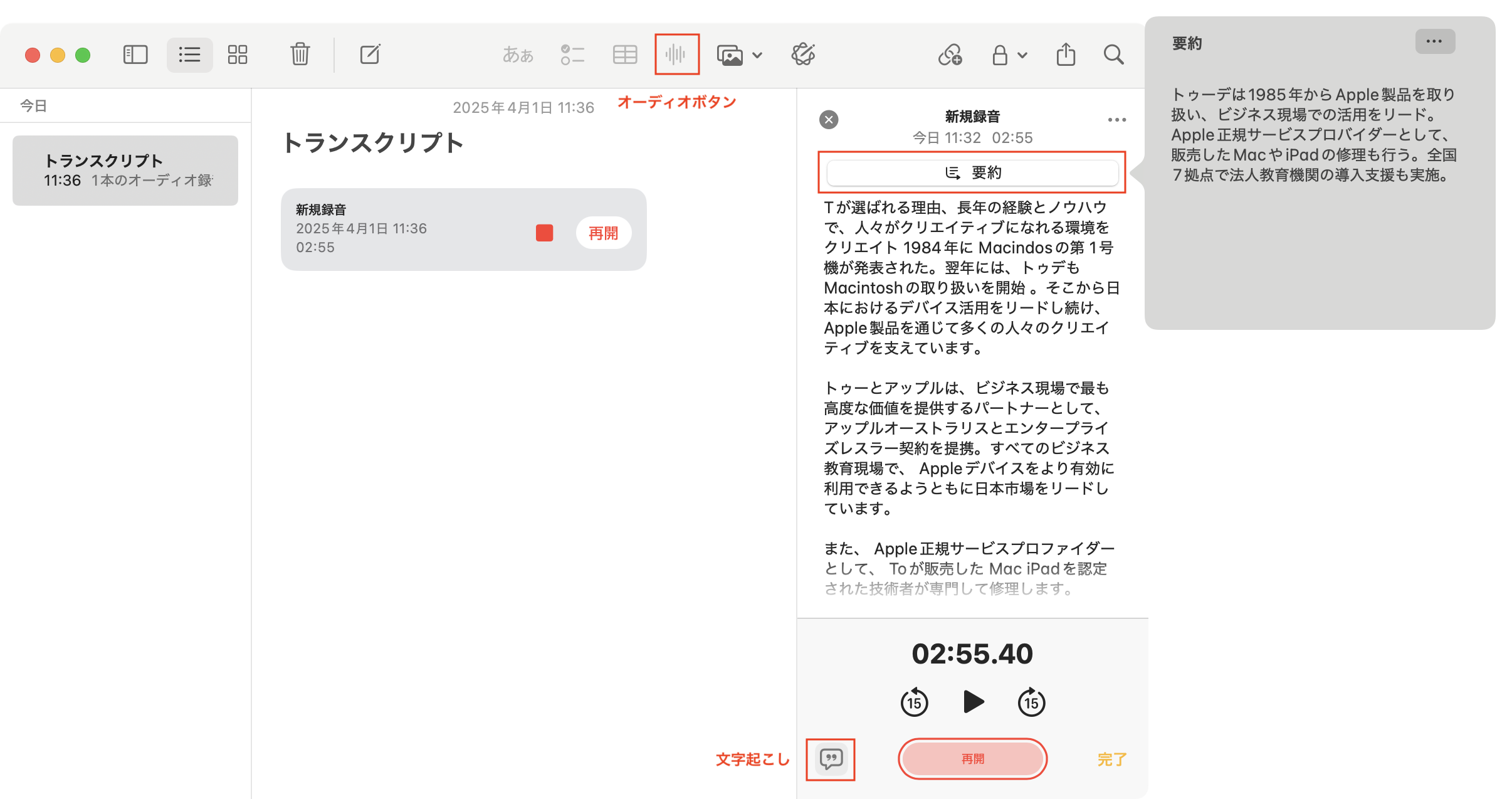This screenshot has width=1512, height=799.
Task: Click transcript paragraph starting また、Apple正規
Action: click(969, 568)
